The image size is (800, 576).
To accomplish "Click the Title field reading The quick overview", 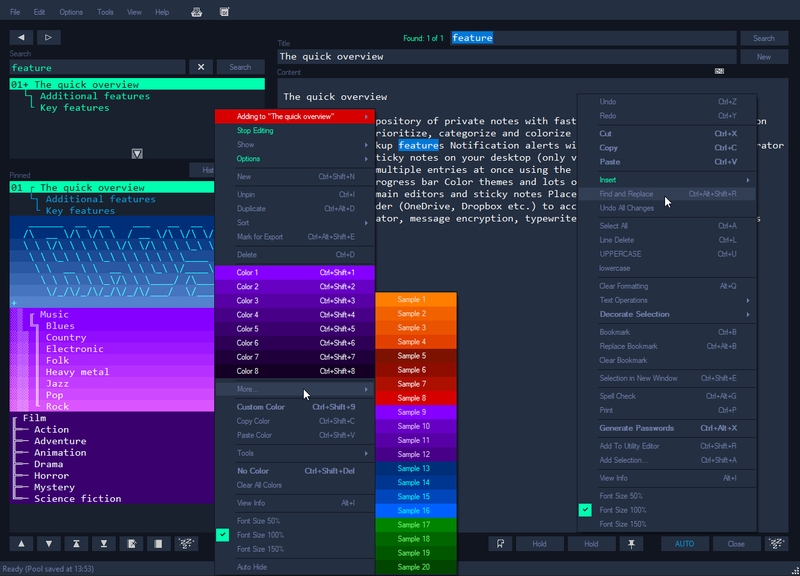I will coord(507,57).
